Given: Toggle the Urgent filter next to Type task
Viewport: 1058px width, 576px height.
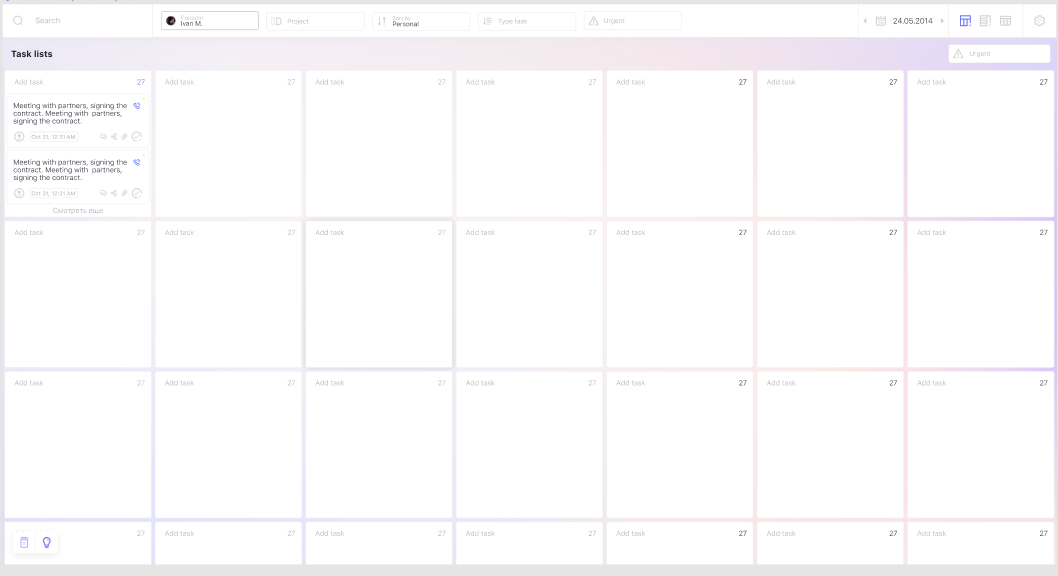Looking at the screenshot, I should 632,21.
